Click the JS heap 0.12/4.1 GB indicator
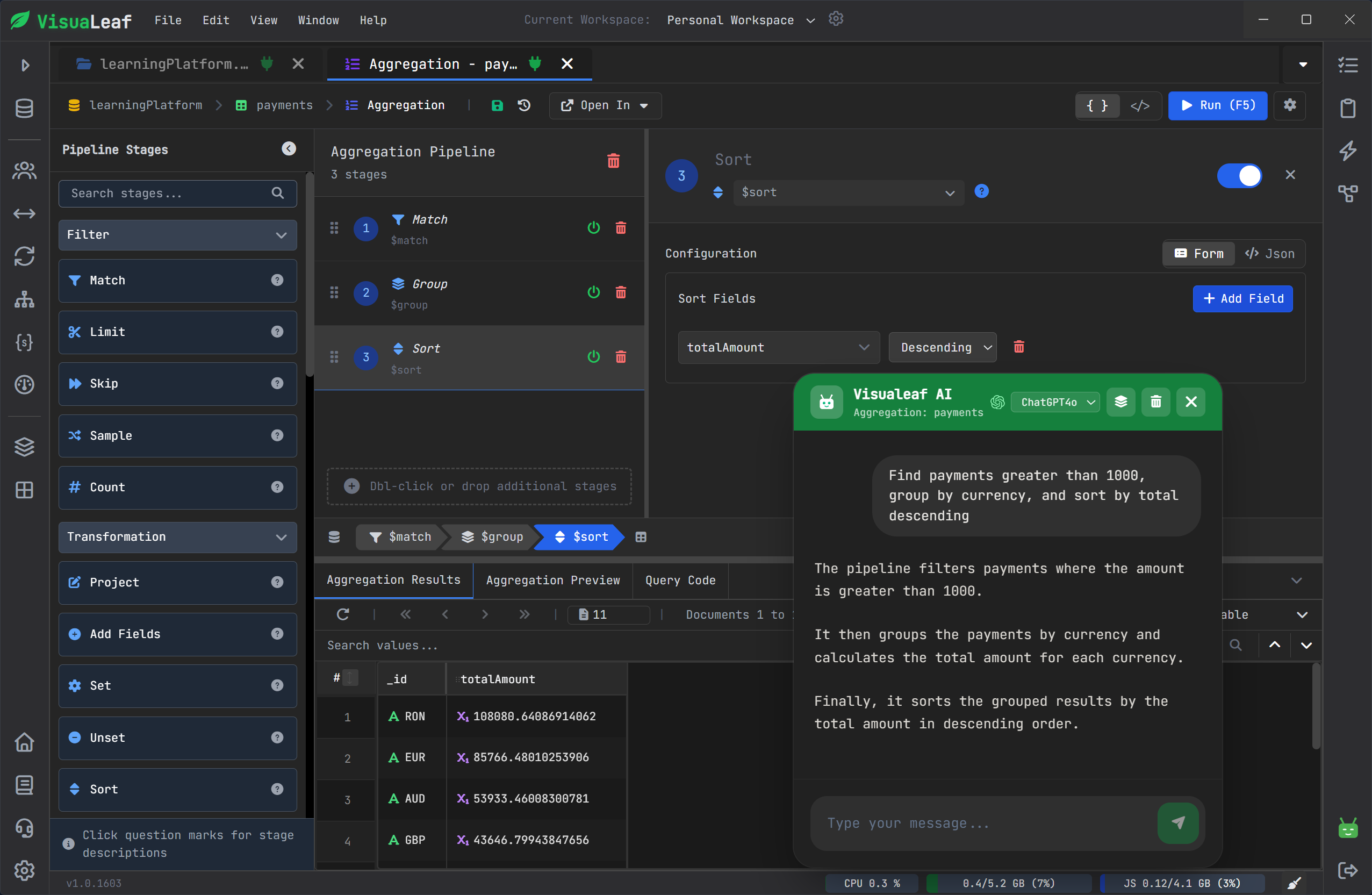Viewport: 1372px width, 895px height. (x=1182, y=883)
